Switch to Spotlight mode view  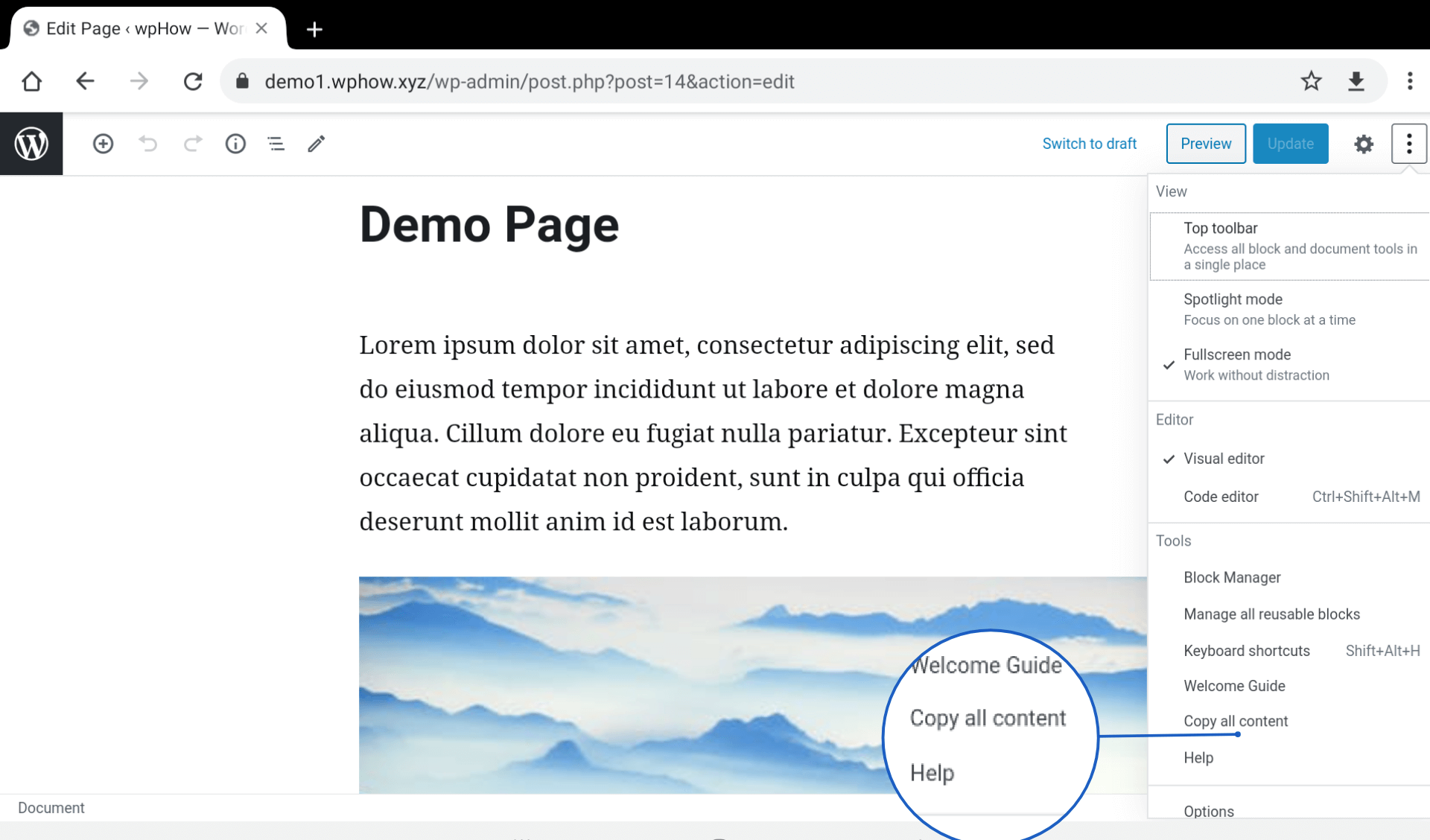pos(1232,299)
